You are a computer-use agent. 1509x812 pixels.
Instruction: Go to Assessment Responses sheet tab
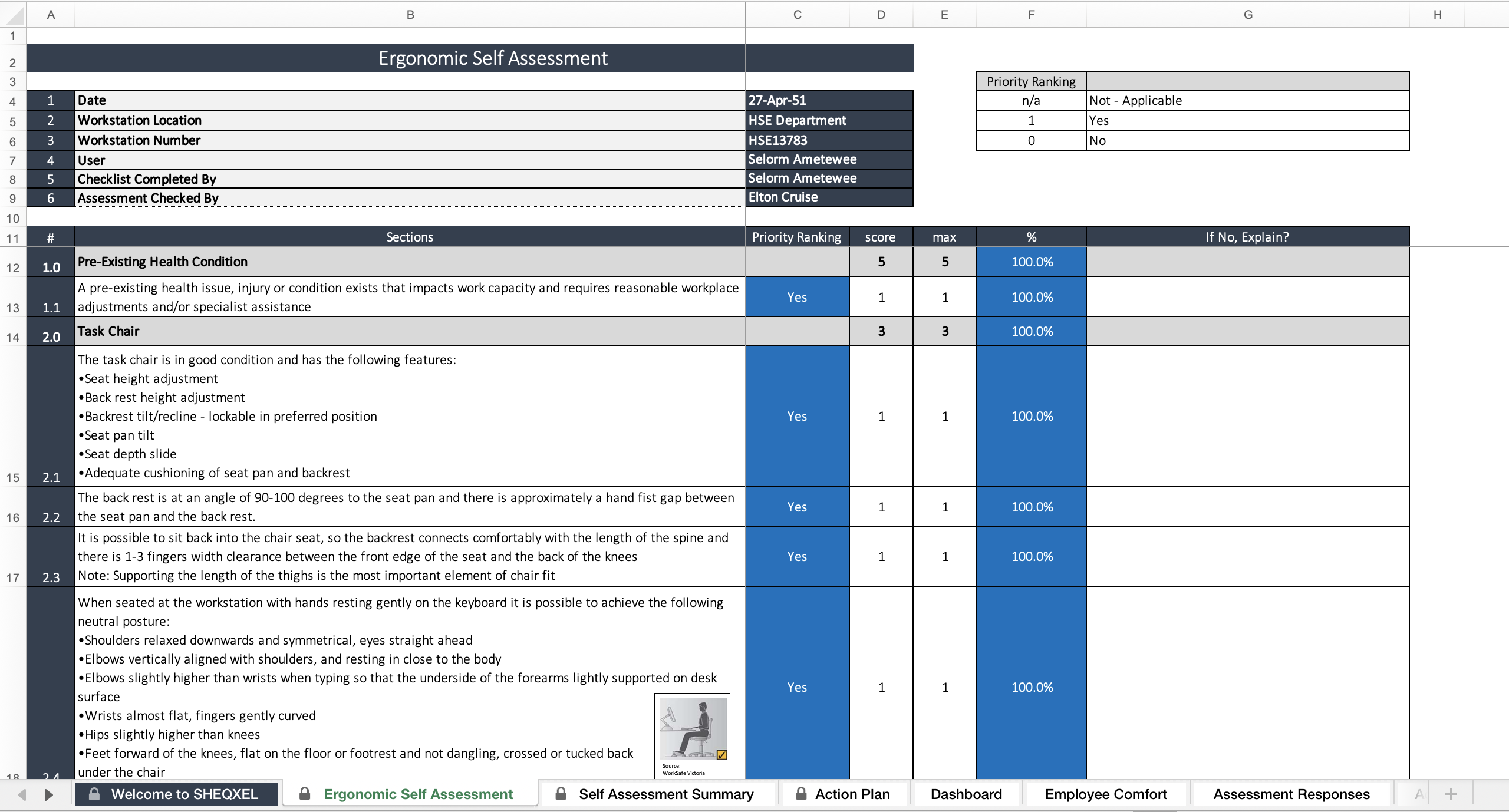(1291, 794)
